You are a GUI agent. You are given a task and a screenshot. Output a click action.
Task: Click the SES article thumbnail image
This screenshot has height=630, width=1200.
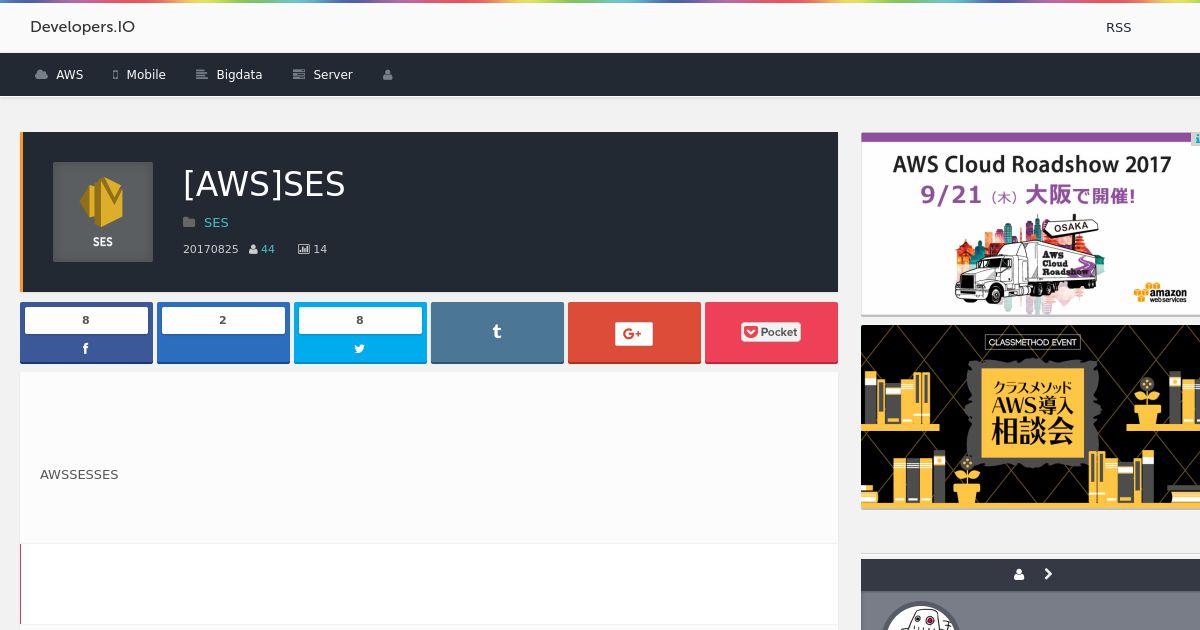[x=103, y=212]
